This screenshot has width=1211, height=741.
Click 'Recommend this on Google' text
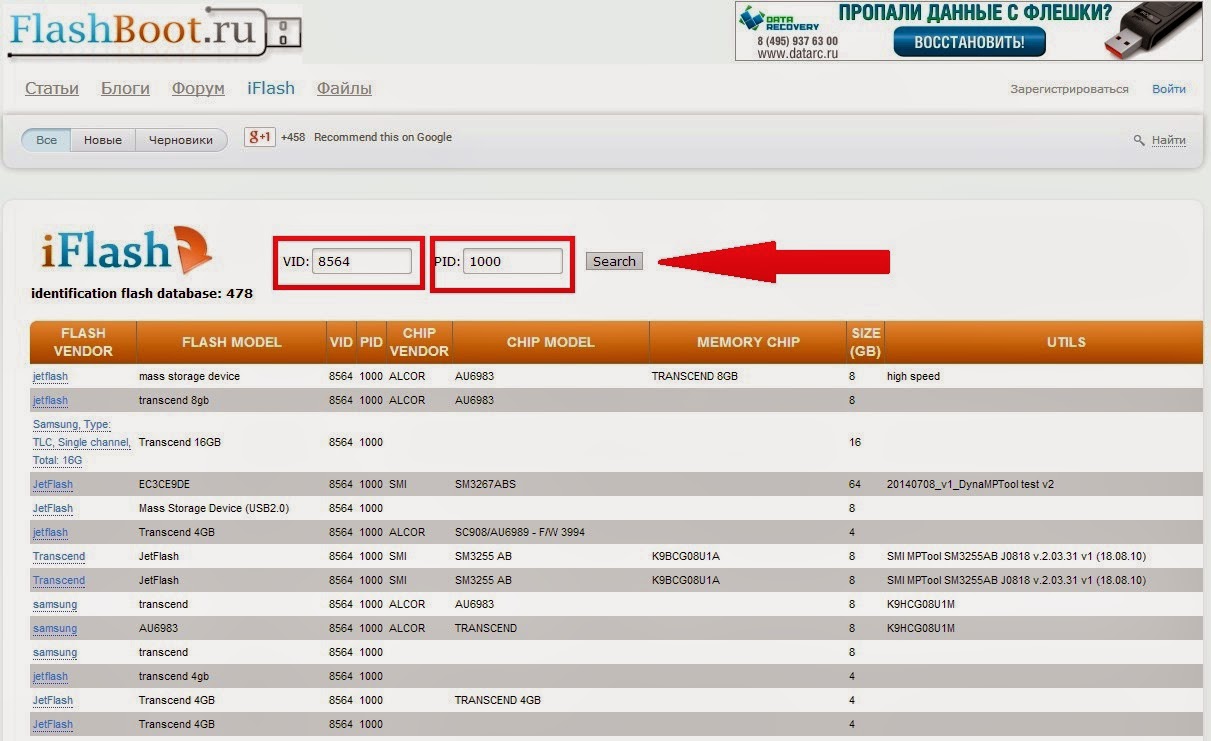[383, 137]
